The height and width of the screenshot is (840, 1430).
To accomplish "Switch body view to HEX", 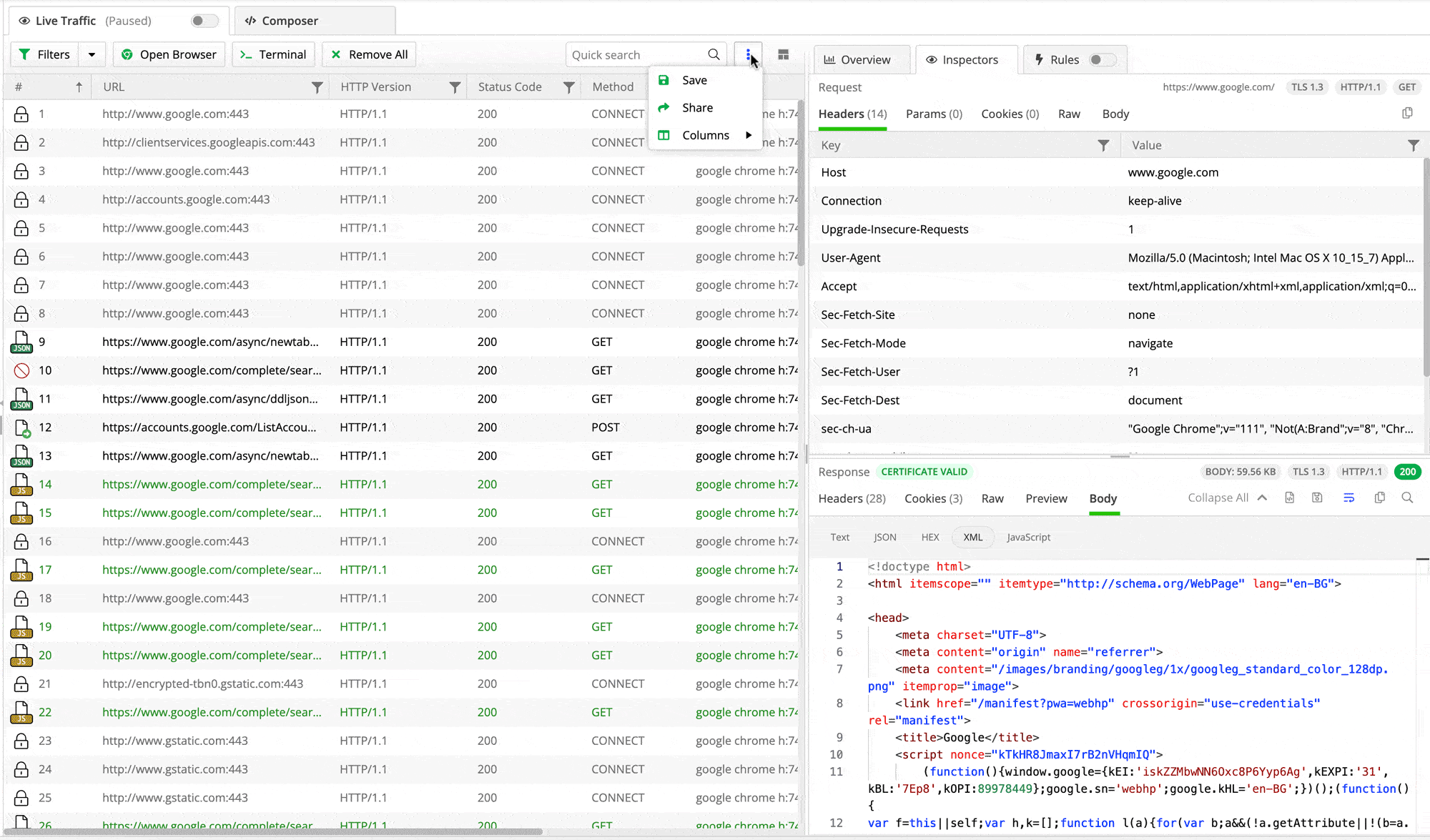I will coord(930,538).
